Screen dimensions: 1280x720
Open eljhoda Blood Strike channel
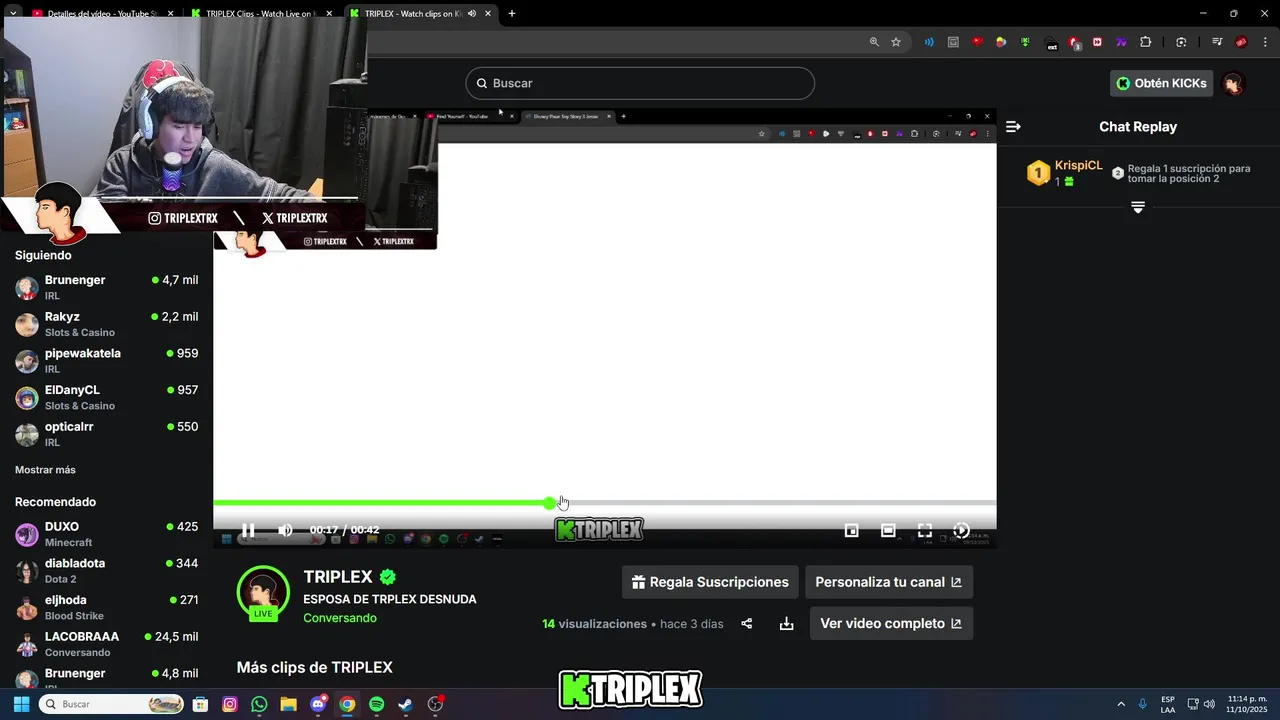(x=106, y=607)
